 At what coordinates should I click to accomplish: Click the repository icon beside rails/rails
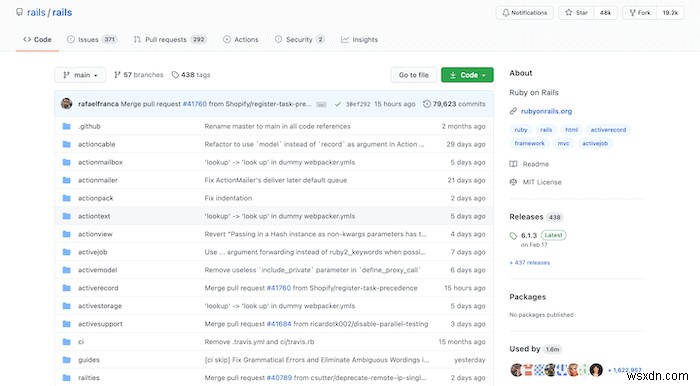(x=19, y=12)
